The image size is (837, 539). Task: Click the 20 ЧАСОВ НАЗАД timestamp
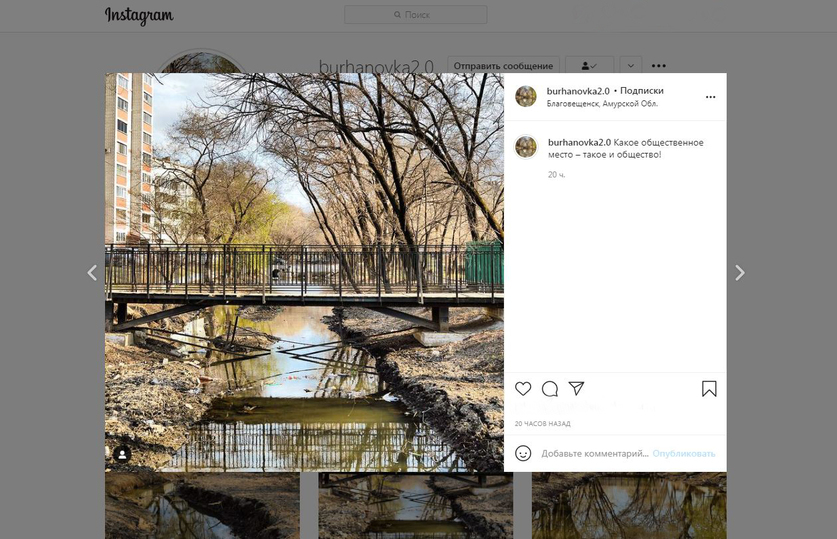(542, 424)
